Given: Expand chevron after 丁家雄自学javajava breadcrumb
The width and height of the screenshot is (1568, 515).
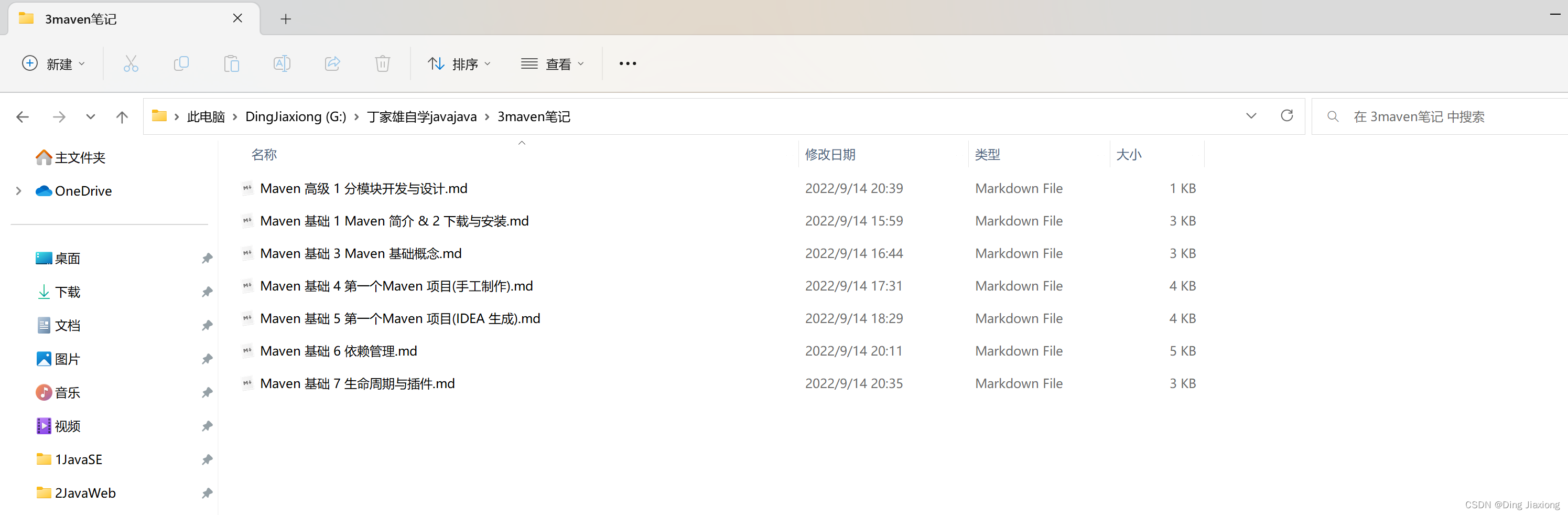Looking at the screenshot, I should point(487,117).
